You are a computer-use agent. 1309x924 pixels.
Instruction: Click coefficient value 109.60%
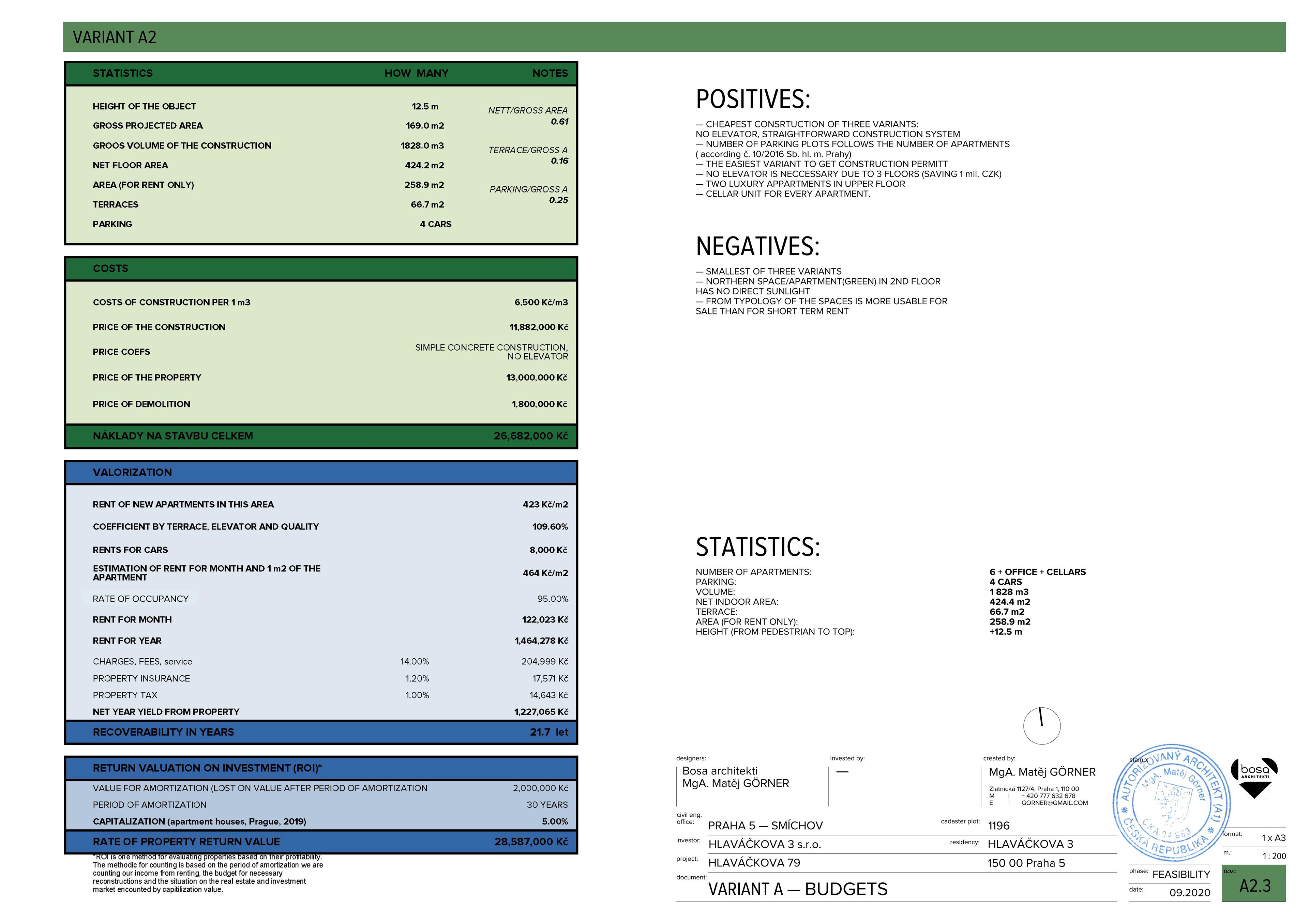[550, 526]
